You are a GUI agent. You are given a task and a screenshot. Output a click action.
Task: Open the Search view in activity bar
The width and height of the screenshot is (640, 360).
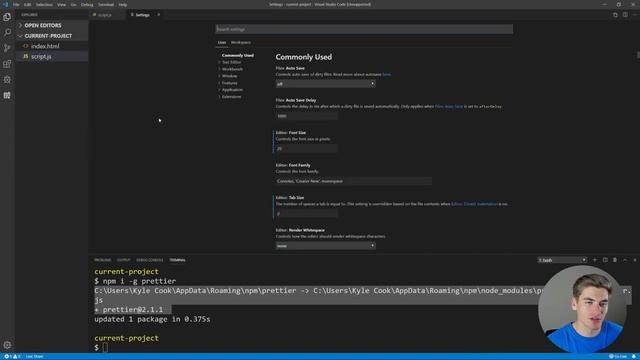(x=7, y=32)
